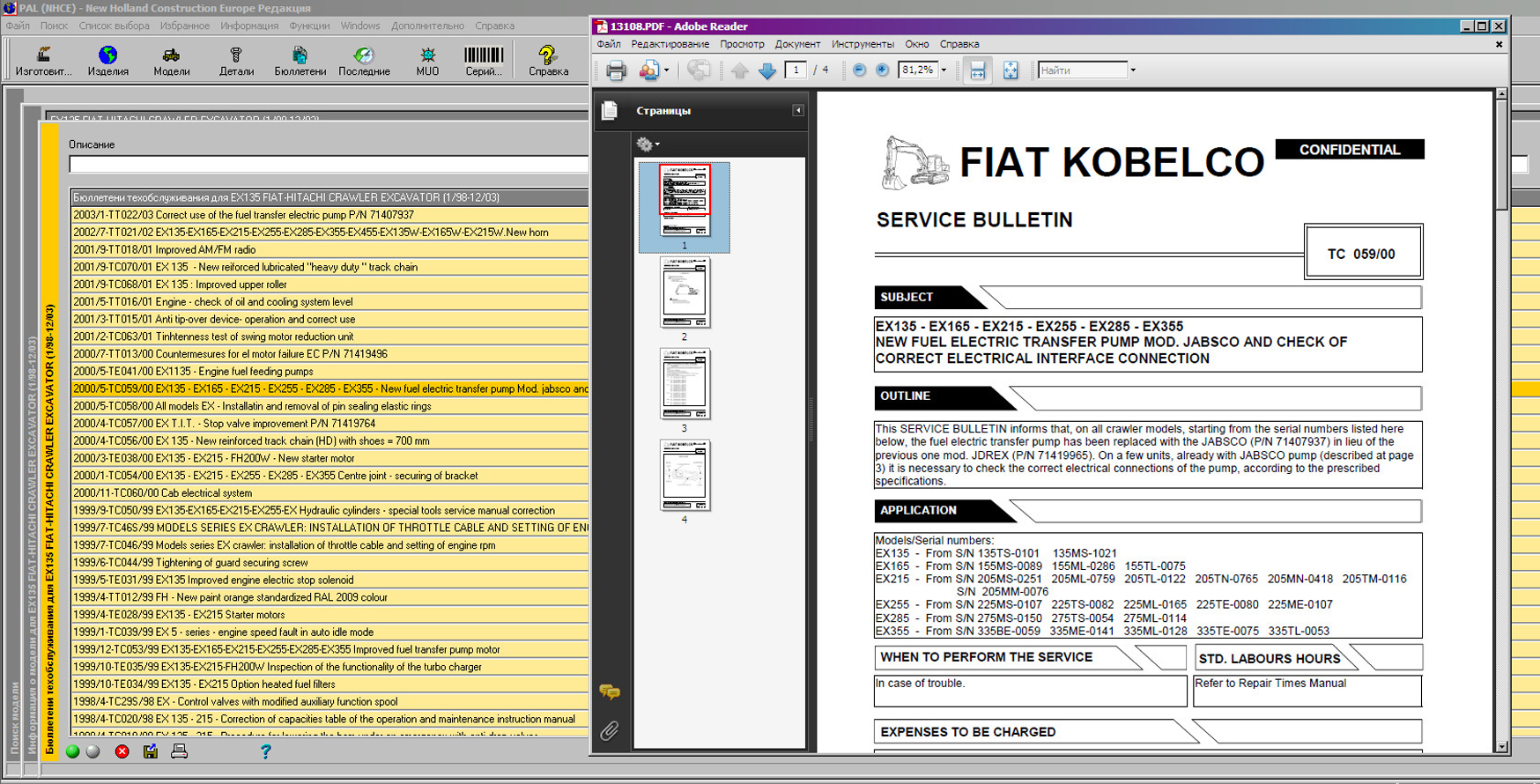The height and width of the screenshot is (784, 1540).
Task: Select page 3 thumbnail
Action: coord(684,384)
